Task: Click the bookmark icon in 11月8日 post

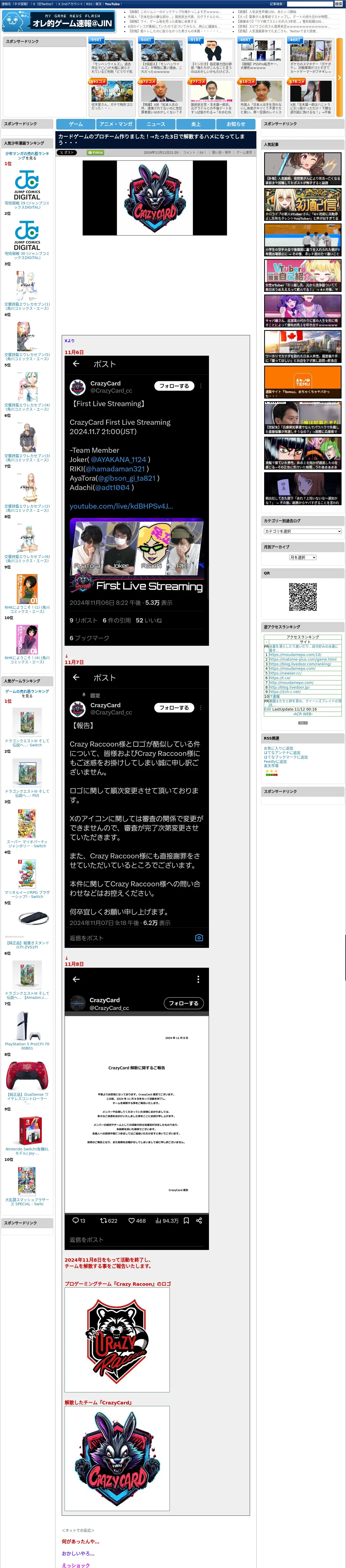Action: [x=186, y=1220]
